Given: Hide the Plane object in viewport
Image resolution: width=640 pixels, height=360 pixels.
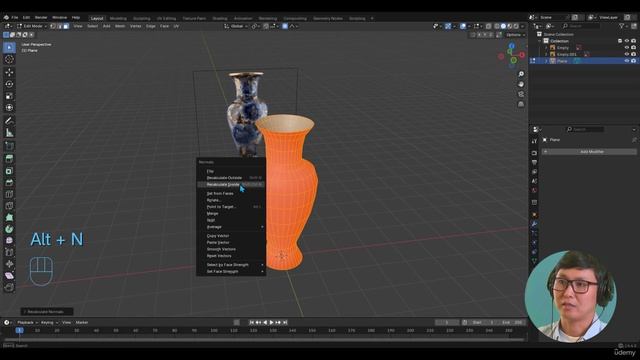Looking at the screenshot, I should point(627,61).
